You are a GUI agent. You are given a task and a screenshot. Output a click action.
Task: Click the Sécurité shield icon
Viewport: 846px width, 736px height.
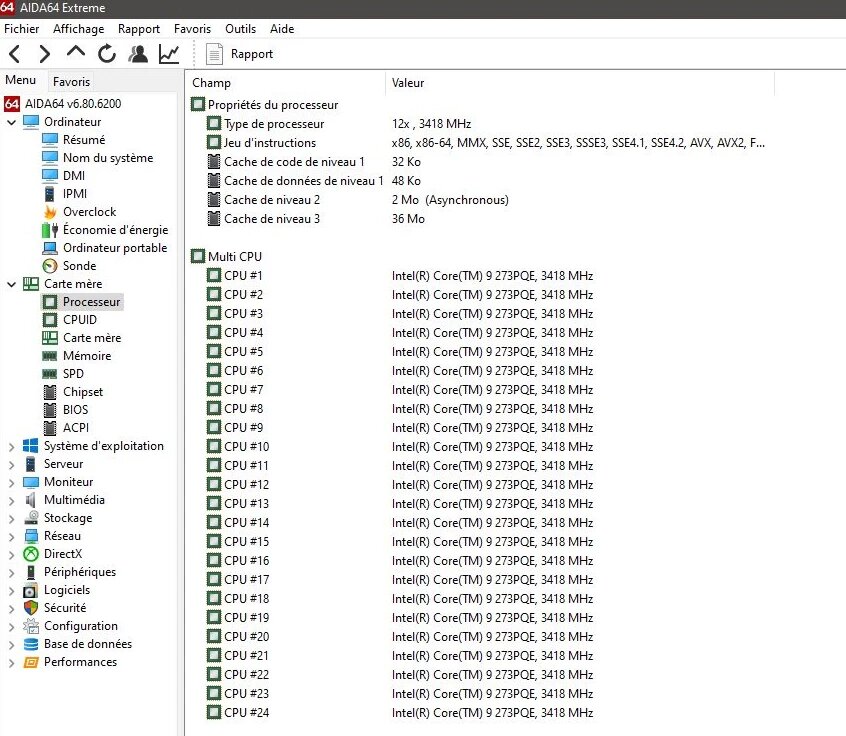31,608
